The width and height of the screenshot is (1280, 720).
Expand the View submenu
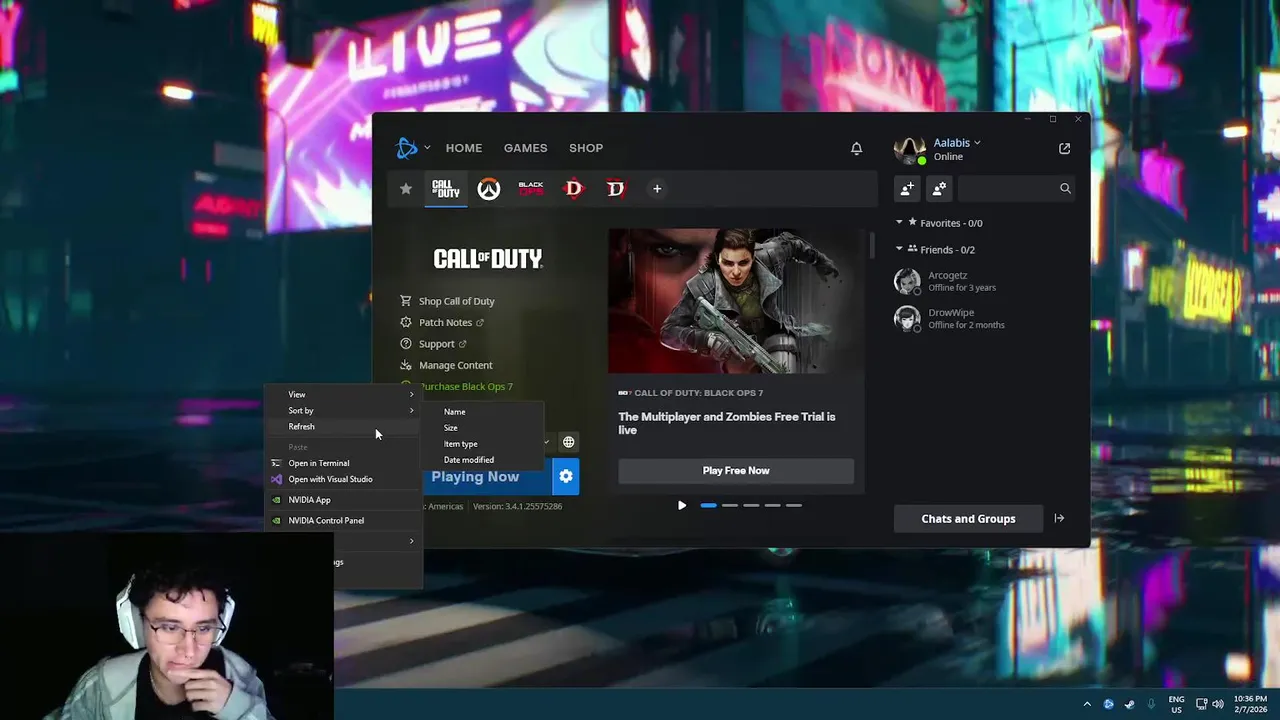(343, 394)
